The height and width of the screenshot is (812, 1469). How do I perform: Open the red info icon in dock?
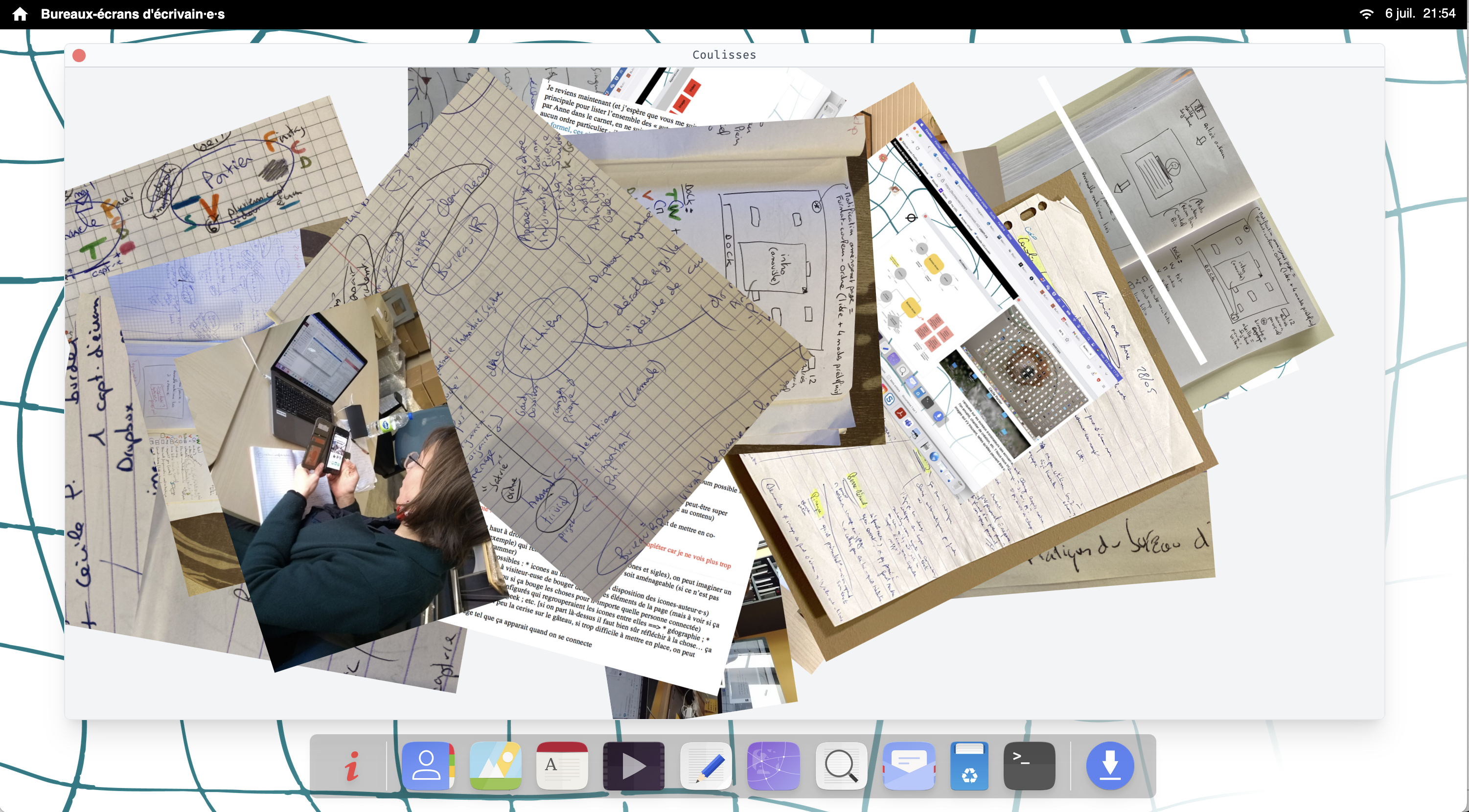[352, 766]
